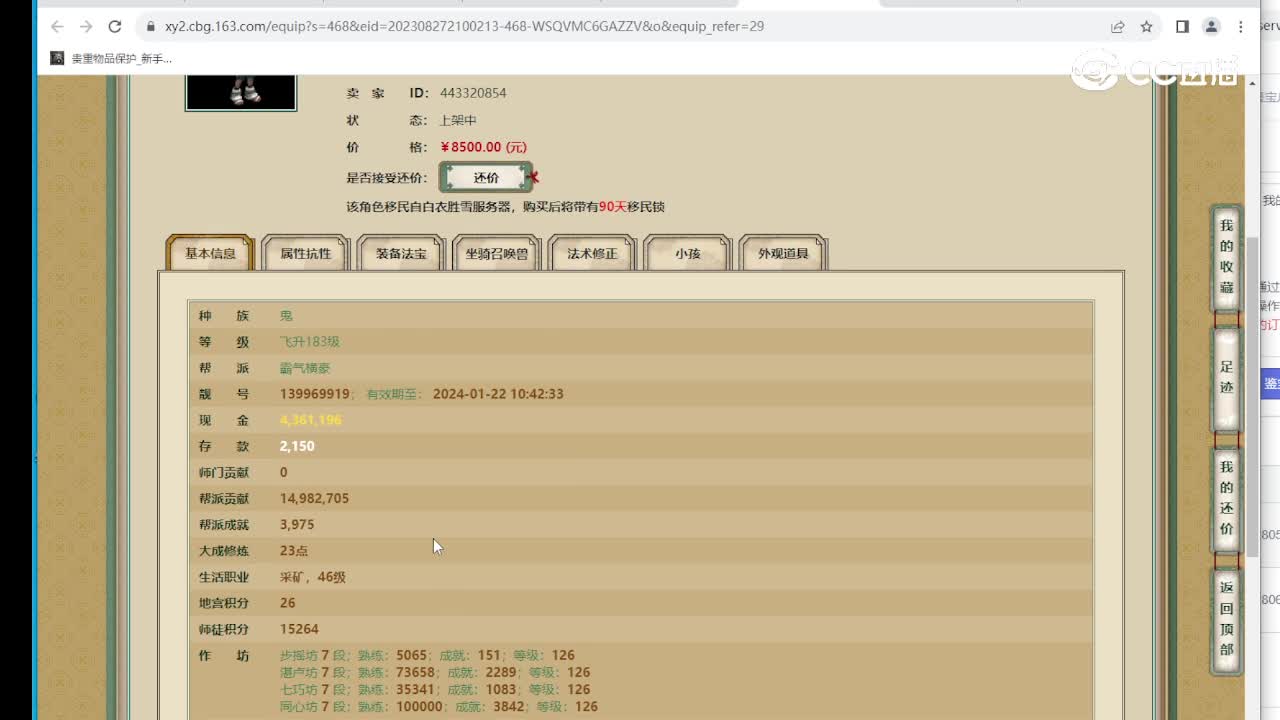Open Chrome three-dot menu
1280x720 pixels.
pyautogui.click(x=1241, y=27)
